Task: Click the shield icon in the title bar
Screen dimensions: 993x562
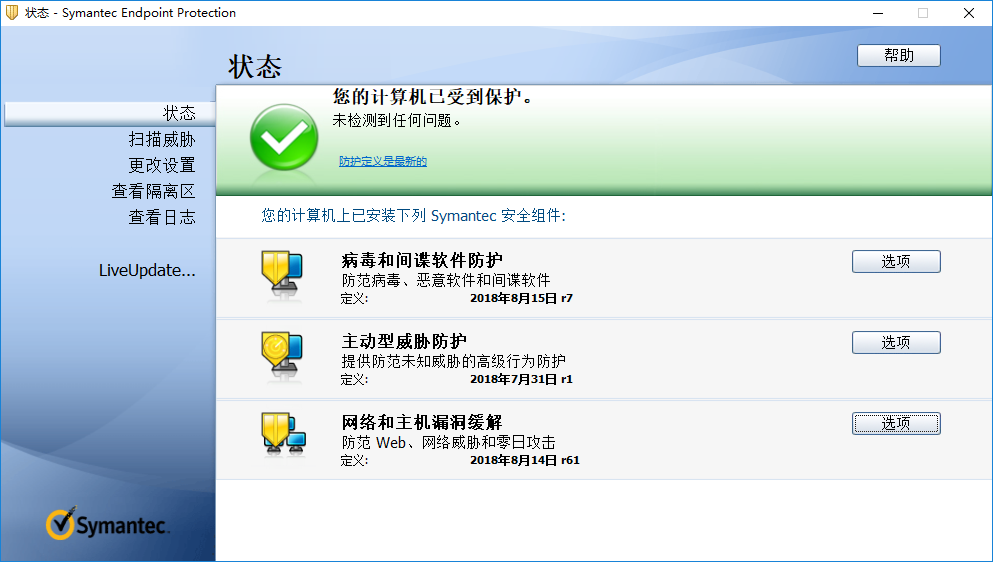Action: (x=11, y=13)
